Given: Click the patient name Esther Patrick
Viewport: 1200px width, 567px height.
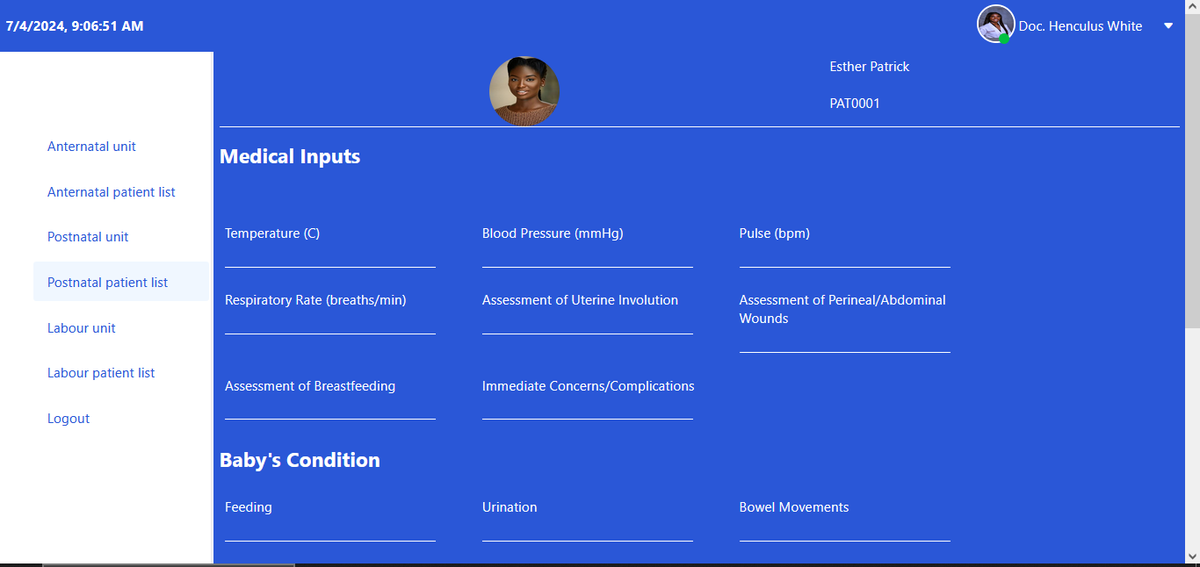Looking at the screenshot, I should [x=870, y=66].
